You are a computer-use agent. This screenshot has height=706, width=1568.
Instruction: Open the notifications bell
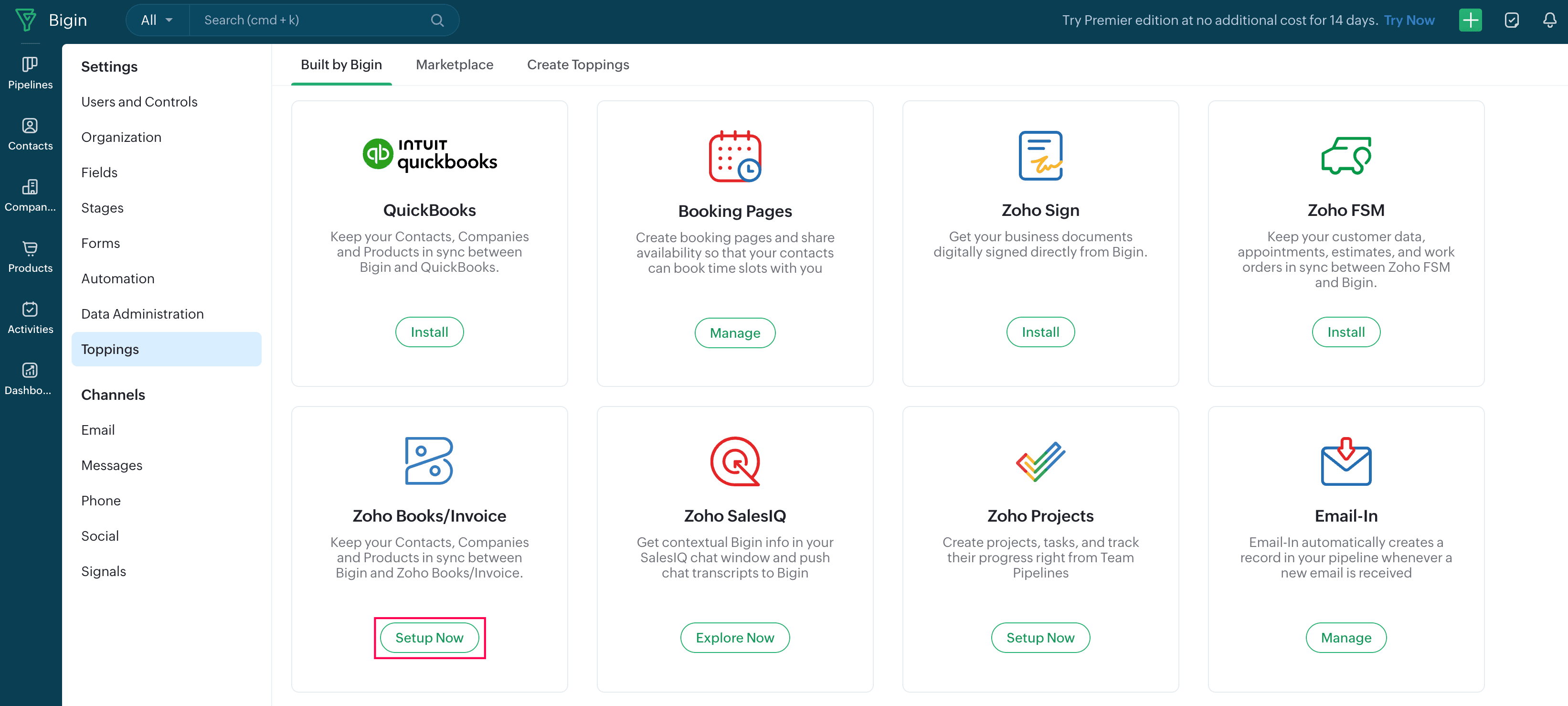[1549, 20]
